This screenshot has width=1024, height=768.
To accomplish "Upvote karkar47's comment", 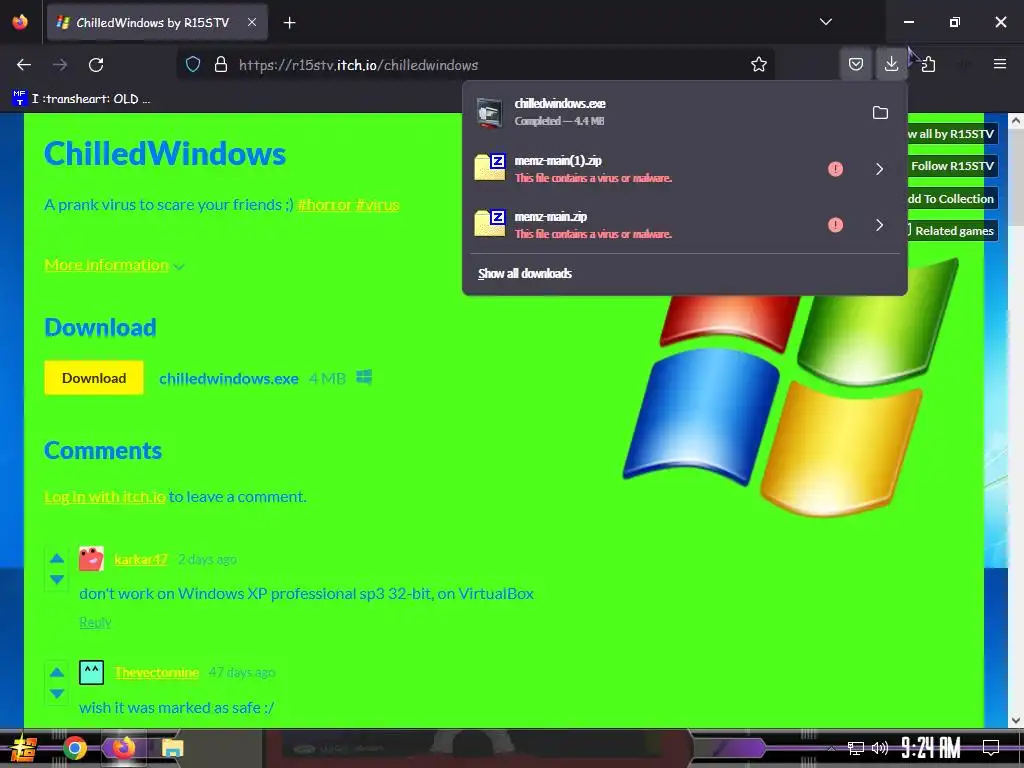I will point(57,558).
